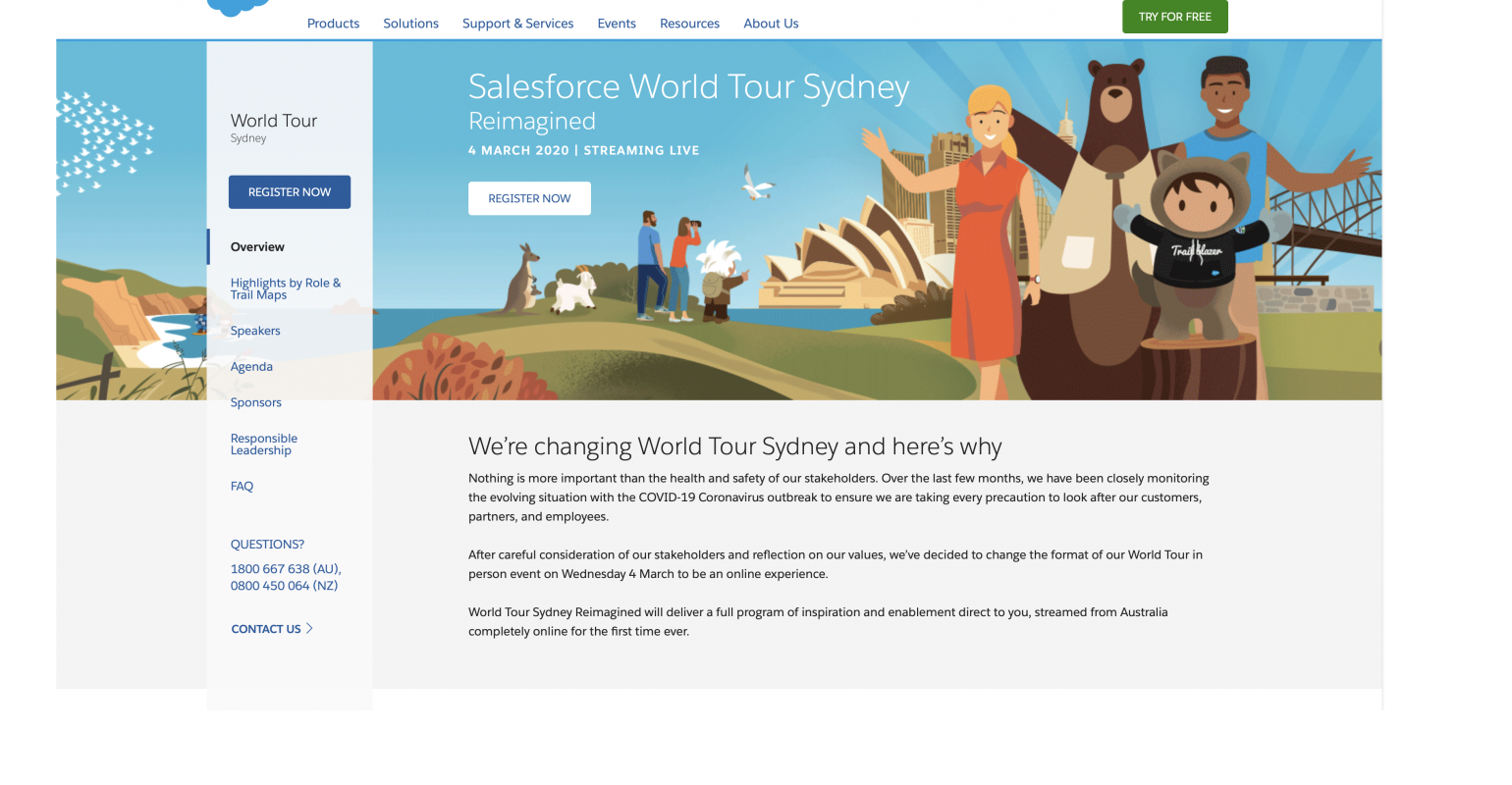Click the blue Register Now sidebar button

(290, 192)
